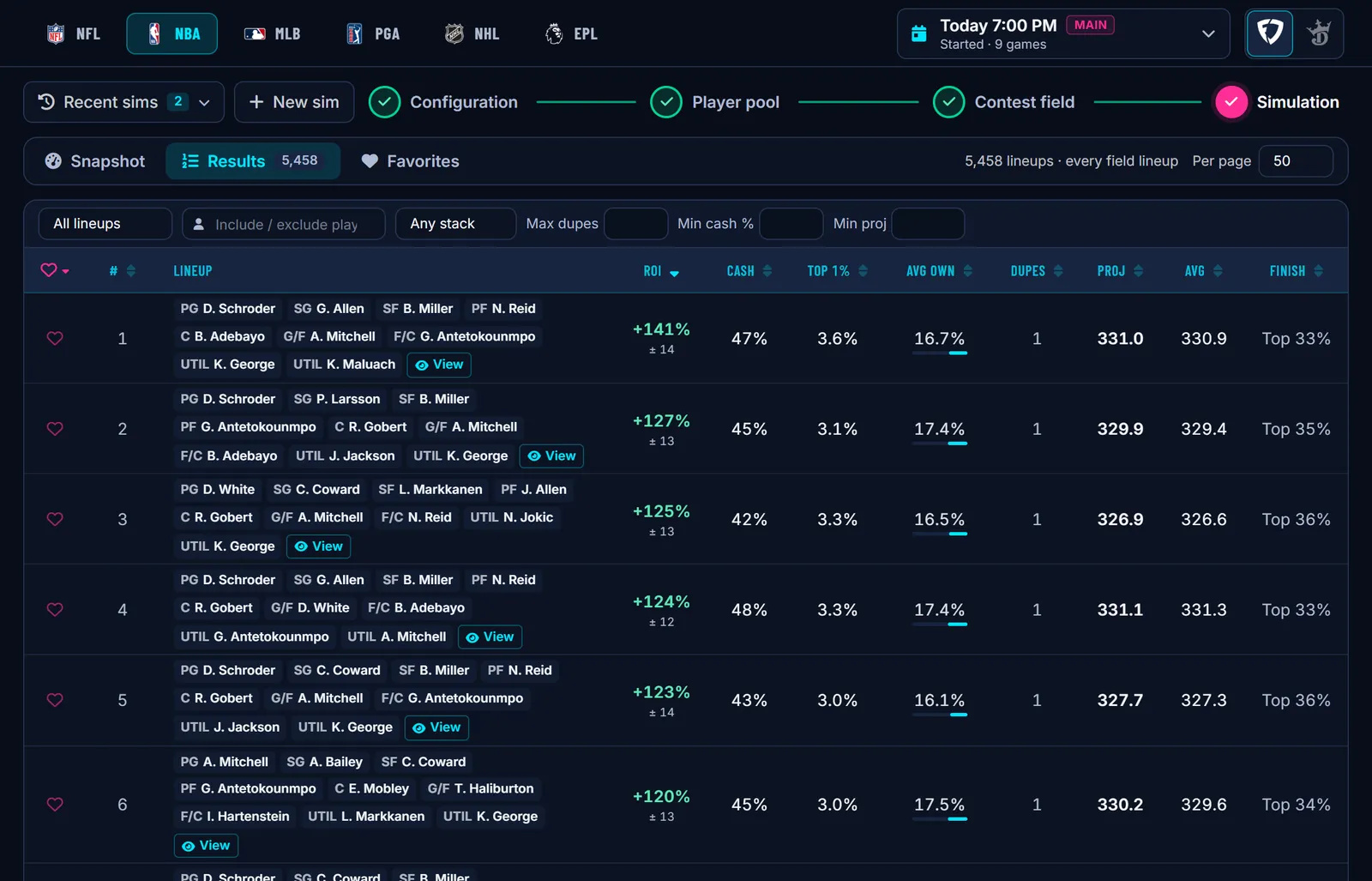Sort by the TOP 1% column
The image size is (1372, 881).
tap(838, 271)
